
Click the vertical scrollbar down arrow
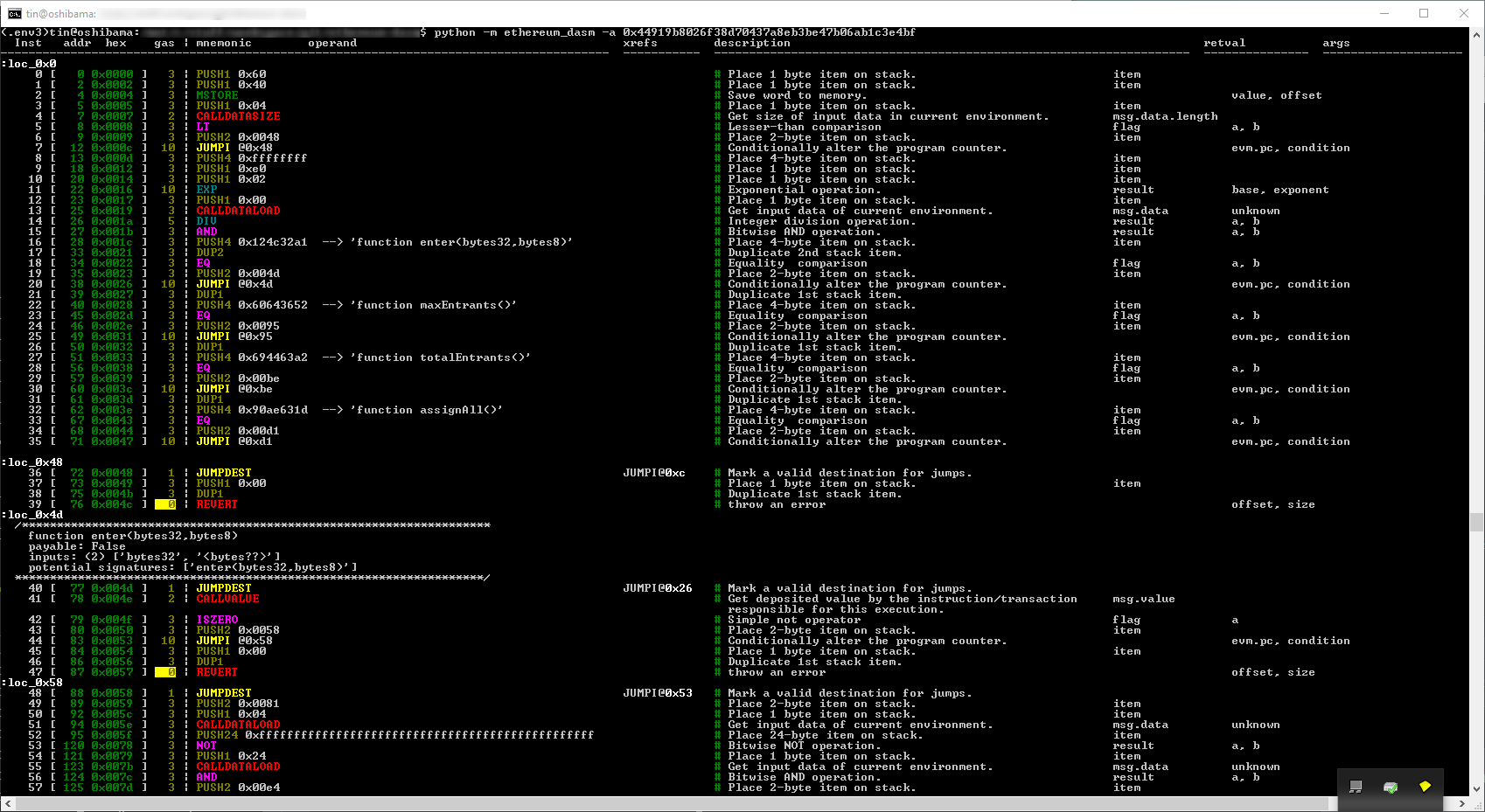point(1477,788)
